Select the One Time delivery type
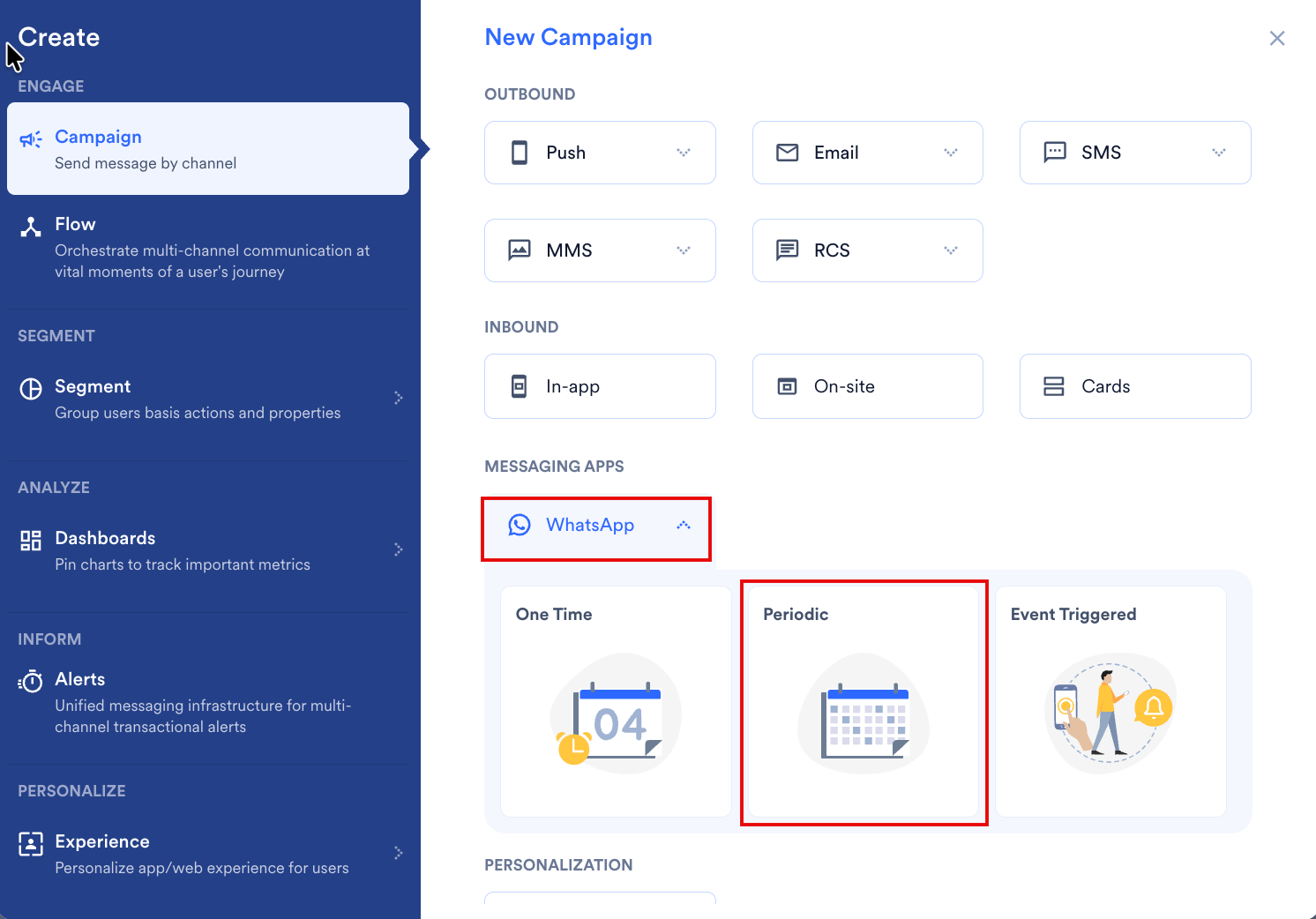 [x=616, y=702]
